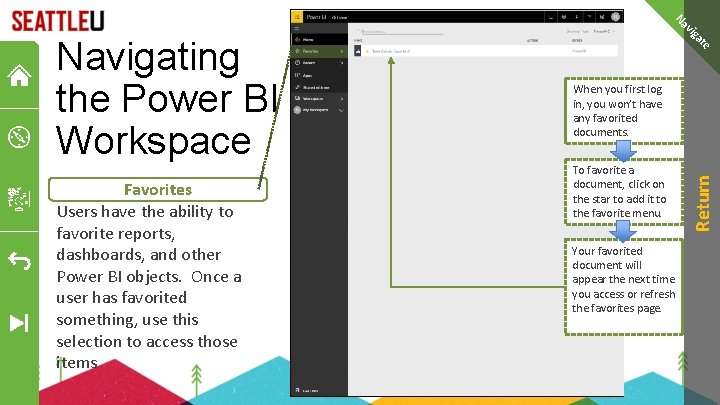Select Recent in Power BI navigation pane
Screen dimensions: 720x405
(x=319, y=63)
